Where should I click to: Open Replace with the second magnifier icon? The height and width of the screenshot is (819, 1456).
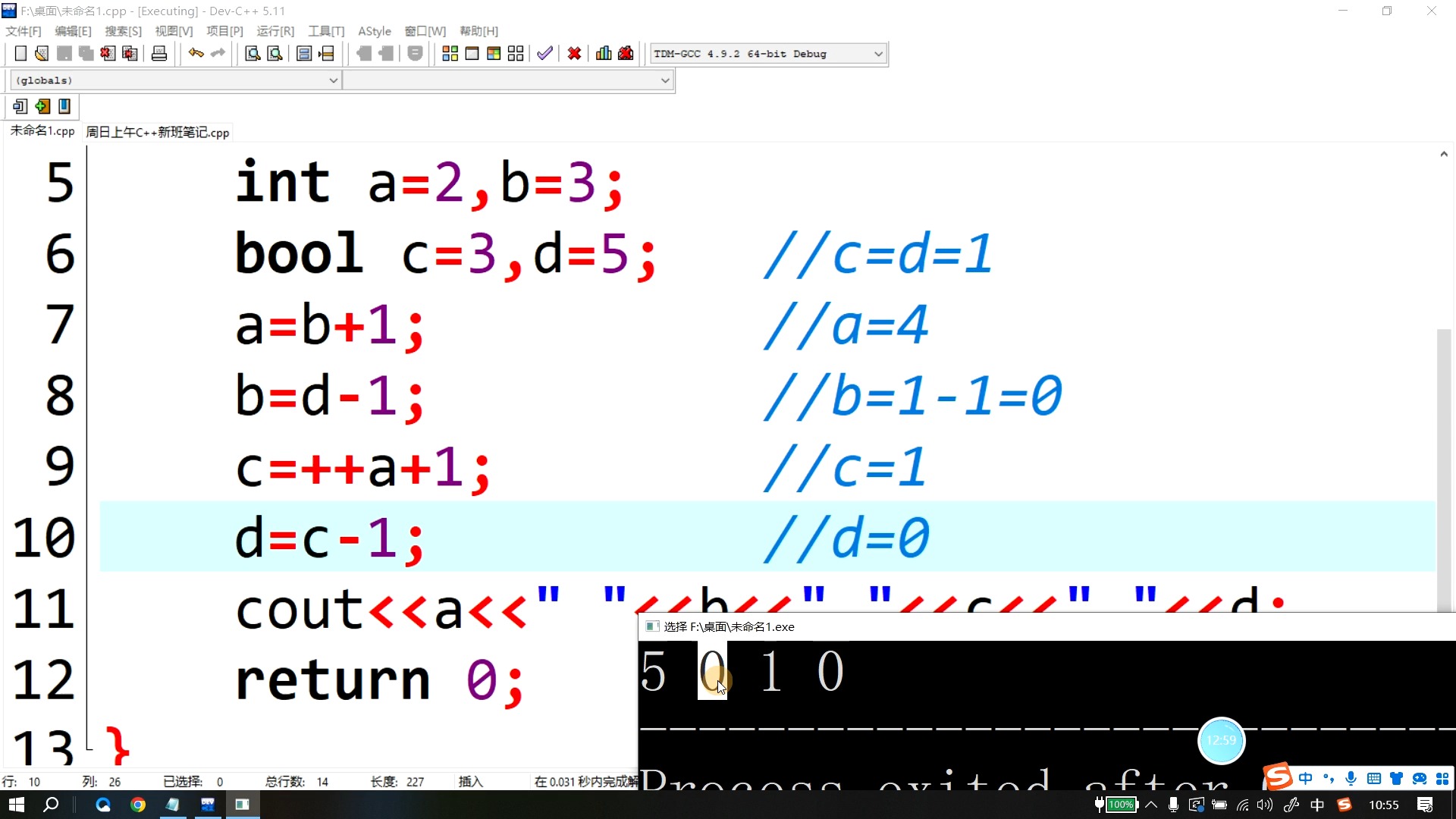coord(275,54)
